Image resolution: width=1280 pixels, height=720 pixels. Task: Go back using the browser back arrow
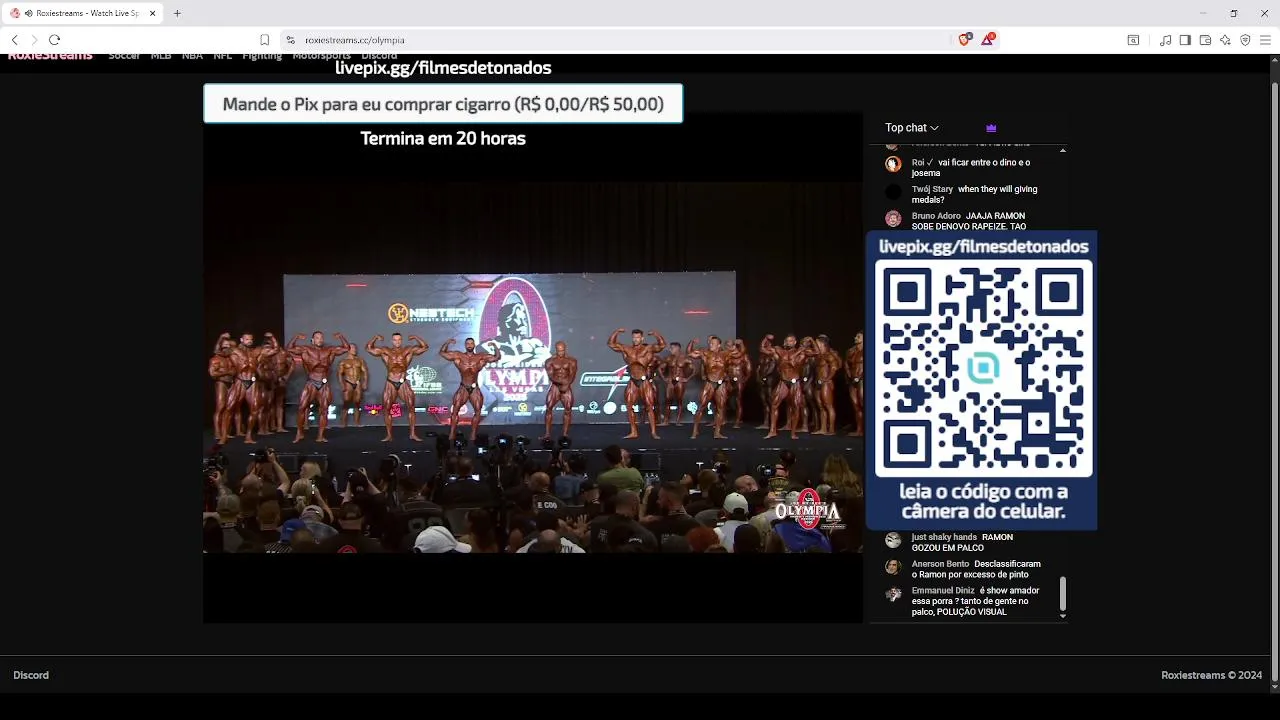point(14,40)
